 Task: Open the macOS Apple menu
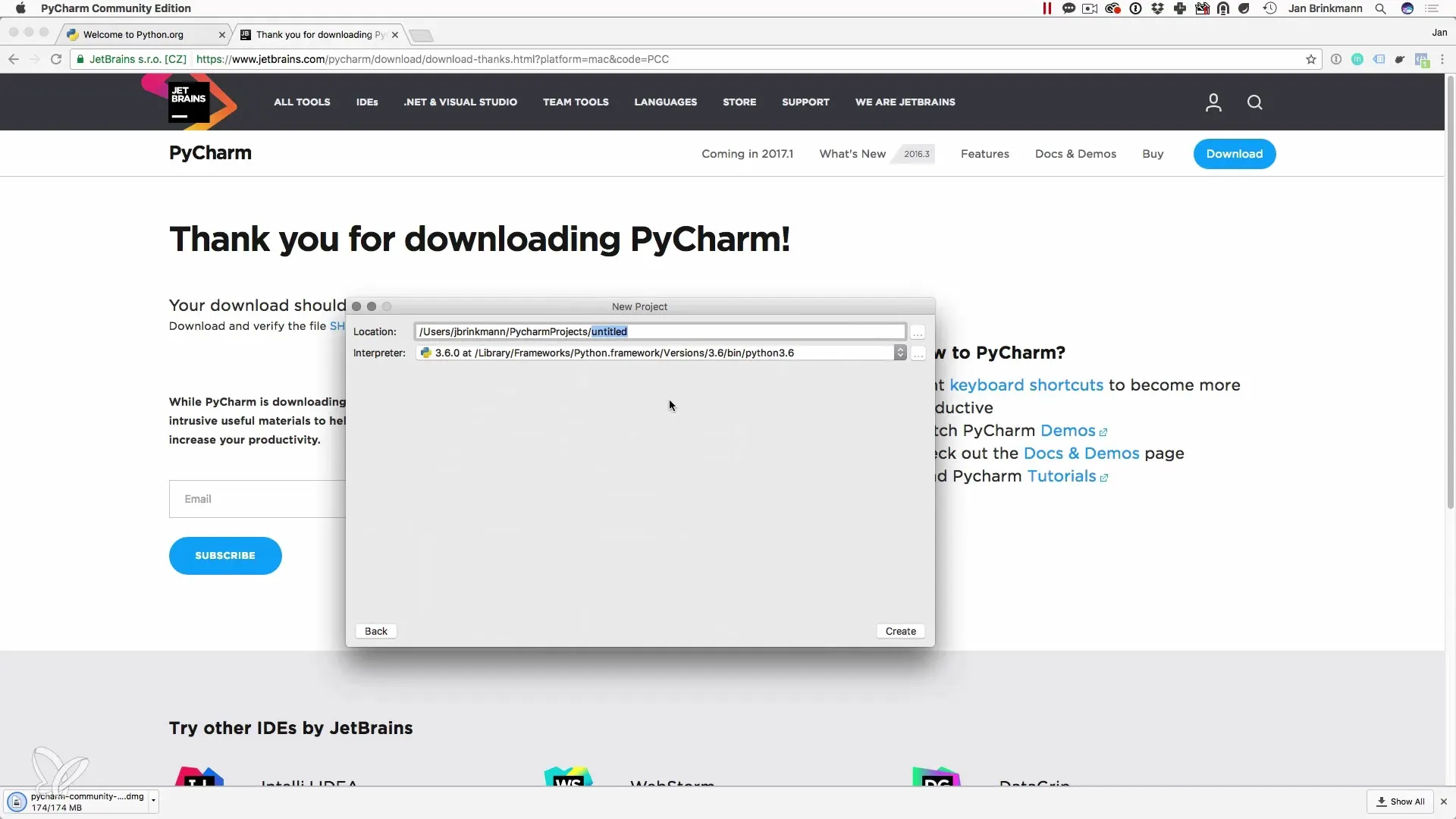point(20,8)
